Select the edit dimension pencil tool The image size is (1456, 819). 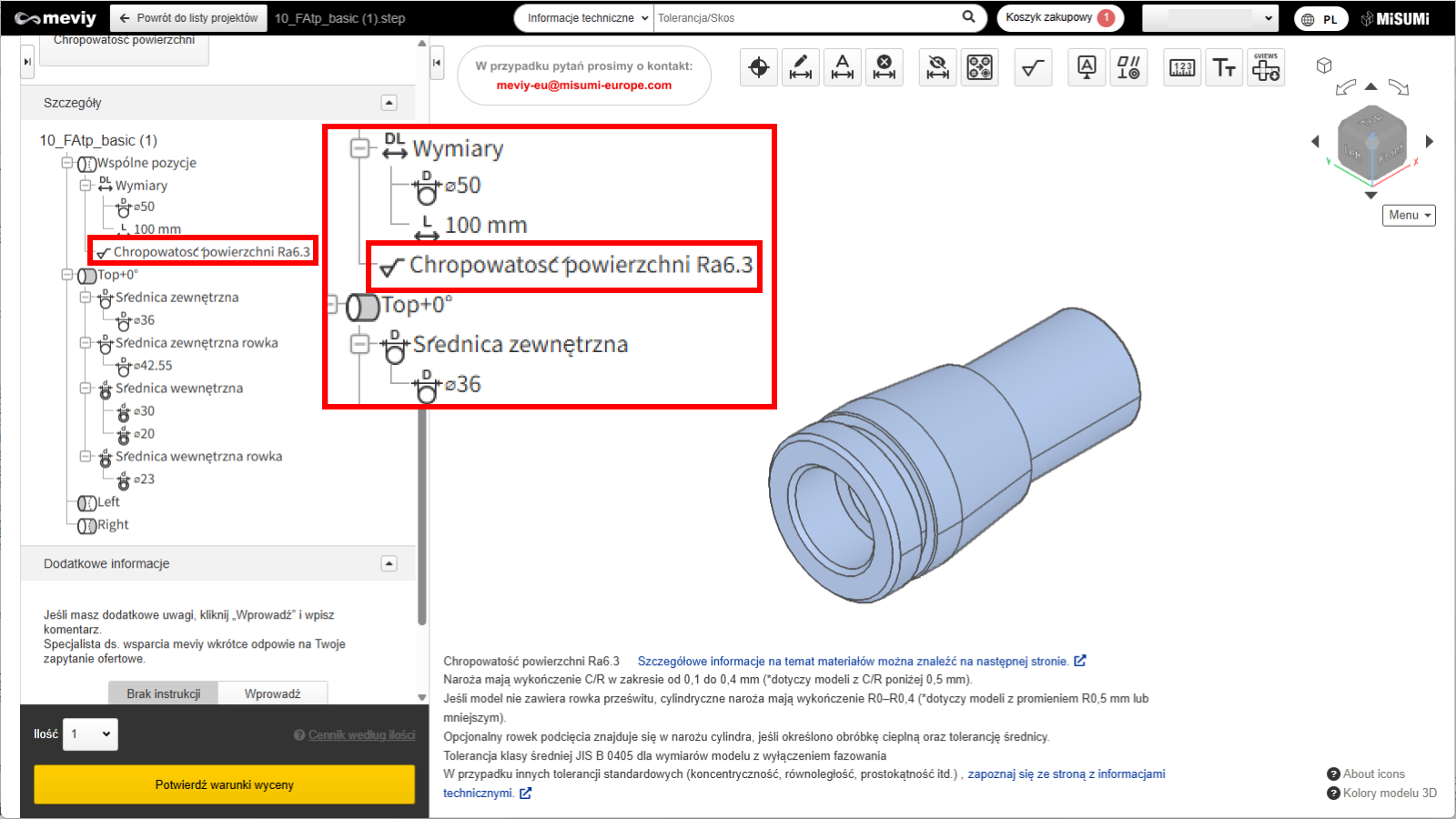(x=801, y=67)
